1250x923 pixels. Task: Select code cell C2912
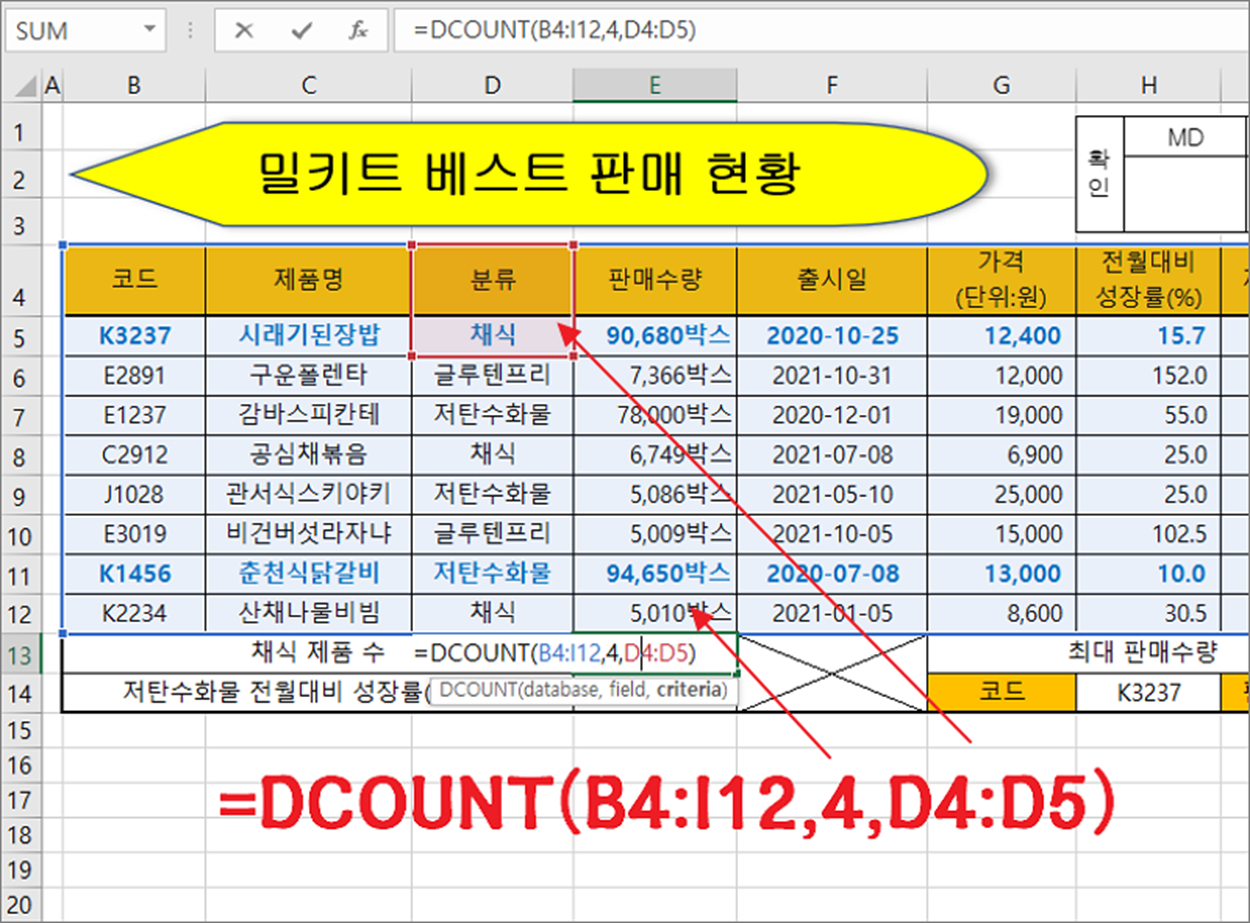pos(134,455)
